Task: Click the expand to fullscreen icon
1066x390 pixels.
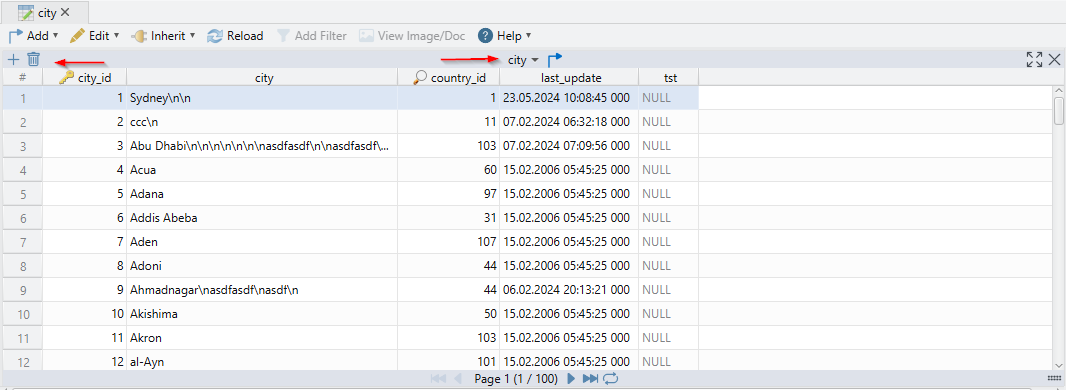Action: click(1034, 60)
